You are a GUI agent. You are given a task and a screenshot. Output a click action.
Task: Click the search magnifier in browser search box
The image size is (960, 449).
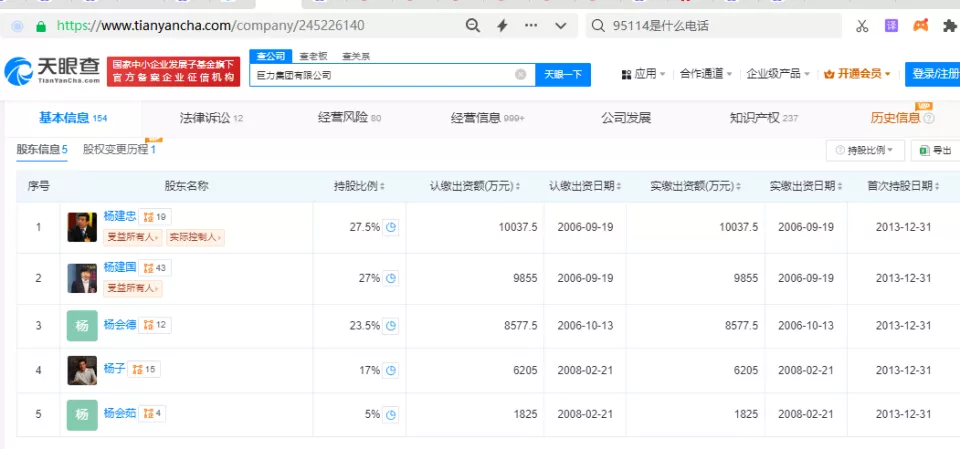pyautogui.click(x=600, y=26)
